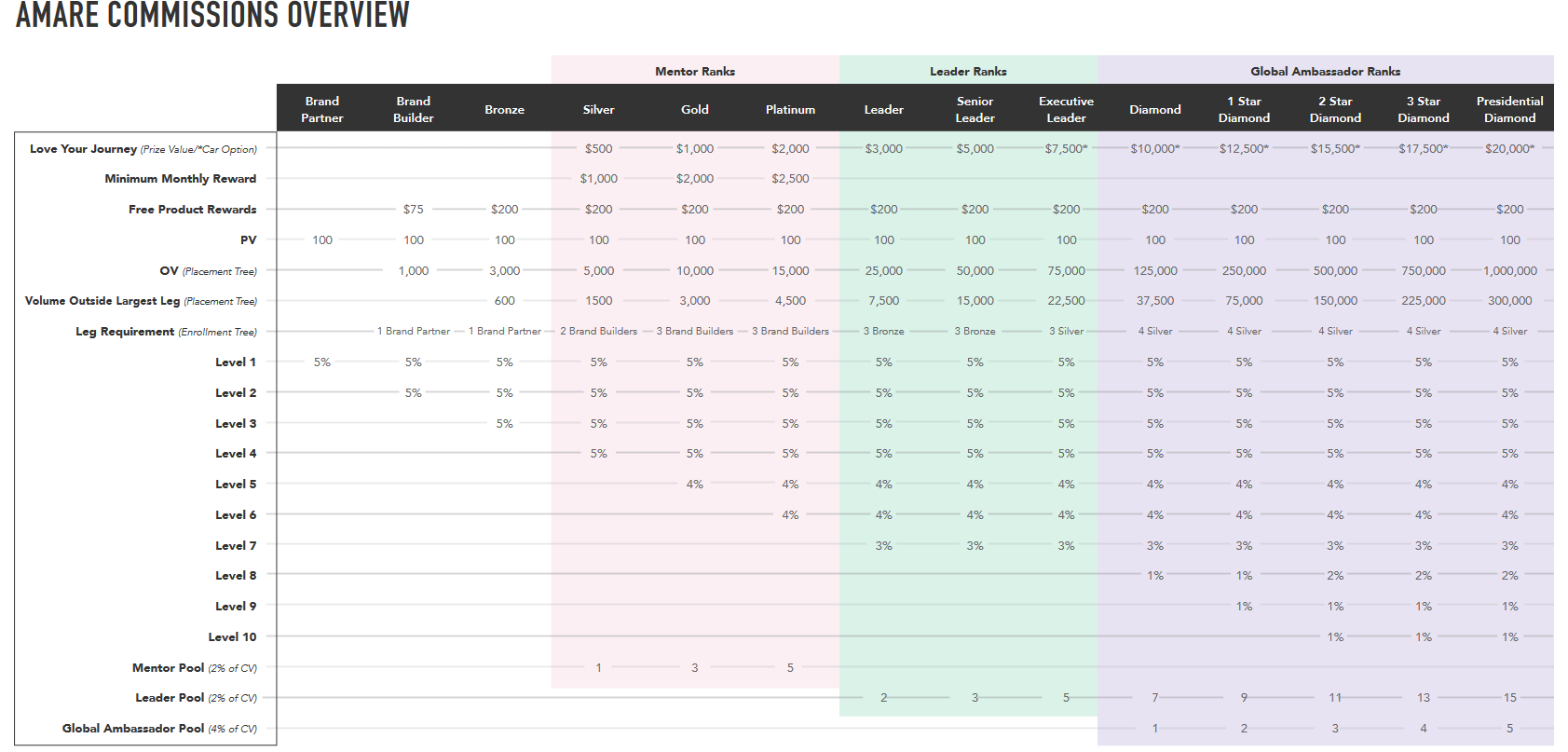Click the 3 Star Diamond Global Ambassador share 4
The height and width of the screenshot is (752, 1568).
click(1424, 729)
